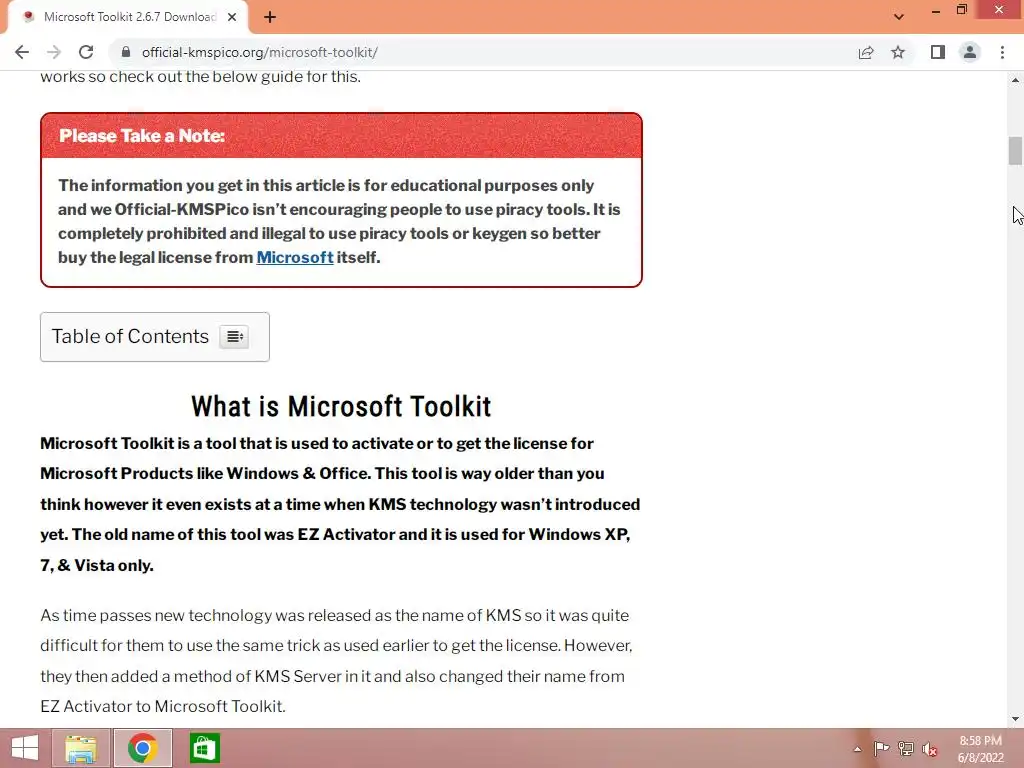
Task: Go back to the previous page
Action: [x=22, y=52]
